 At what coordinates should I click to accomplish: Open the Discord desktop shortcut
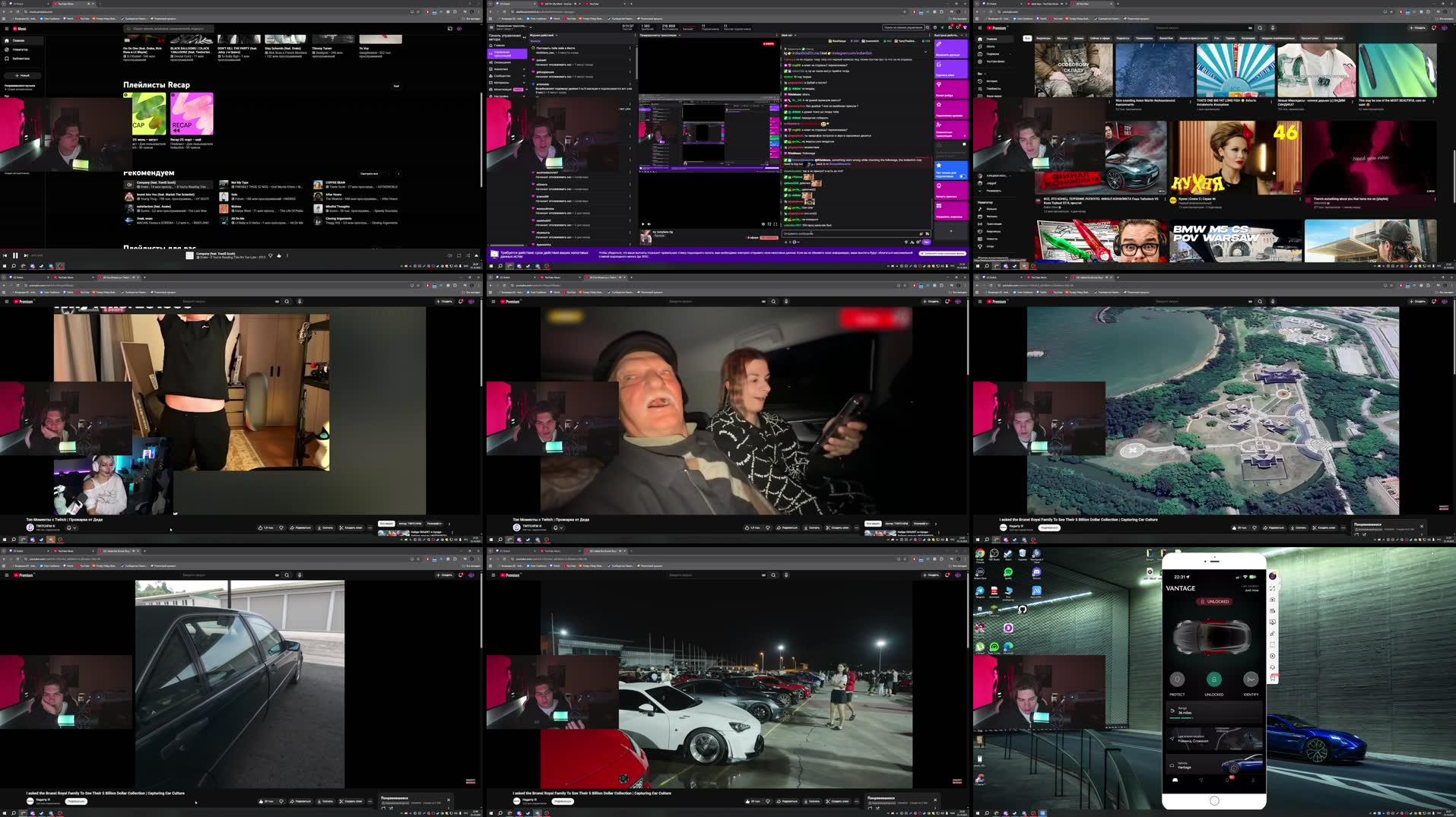click(x=1036, y=573)
